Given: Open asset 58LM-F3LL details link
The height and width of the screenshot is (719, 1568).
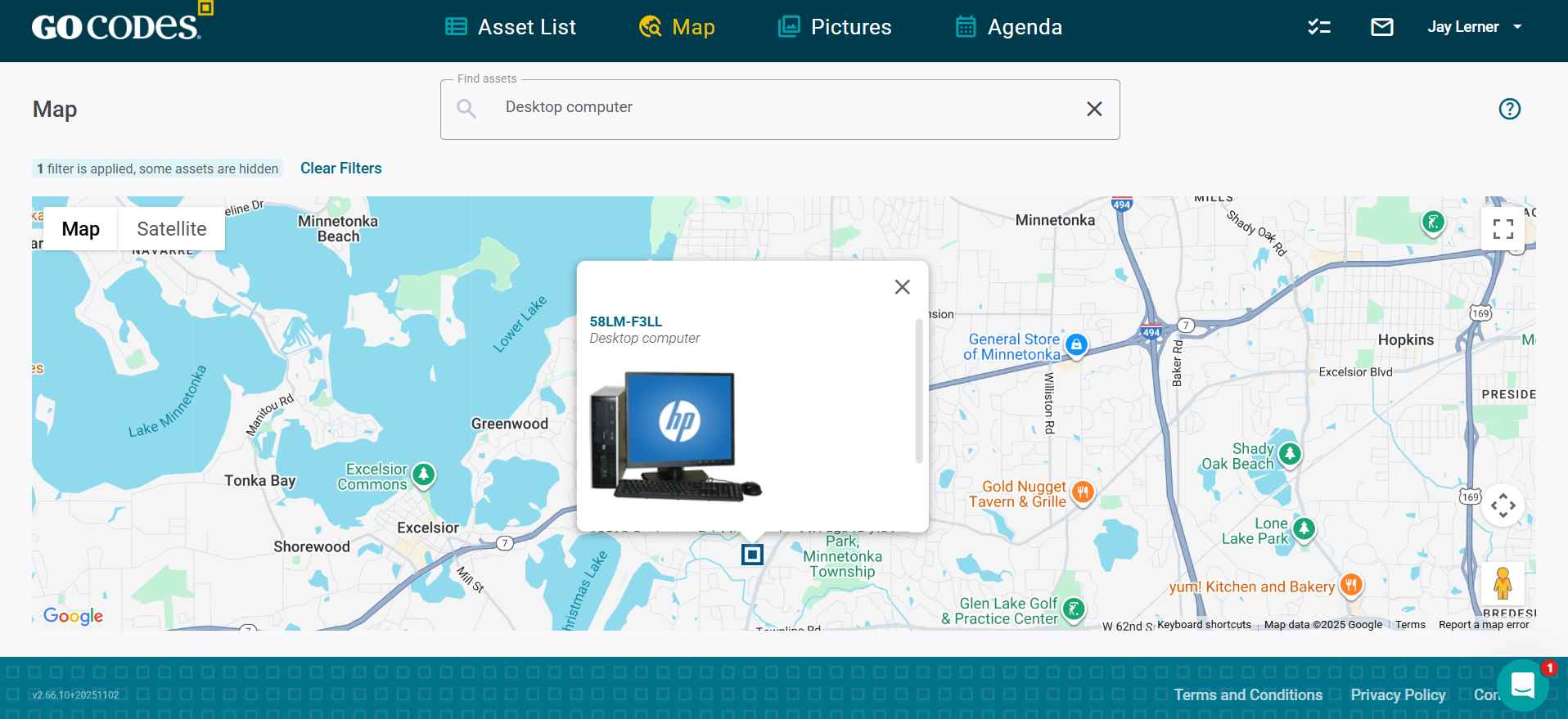Looking at the screenshot, I should click(625, 321).
